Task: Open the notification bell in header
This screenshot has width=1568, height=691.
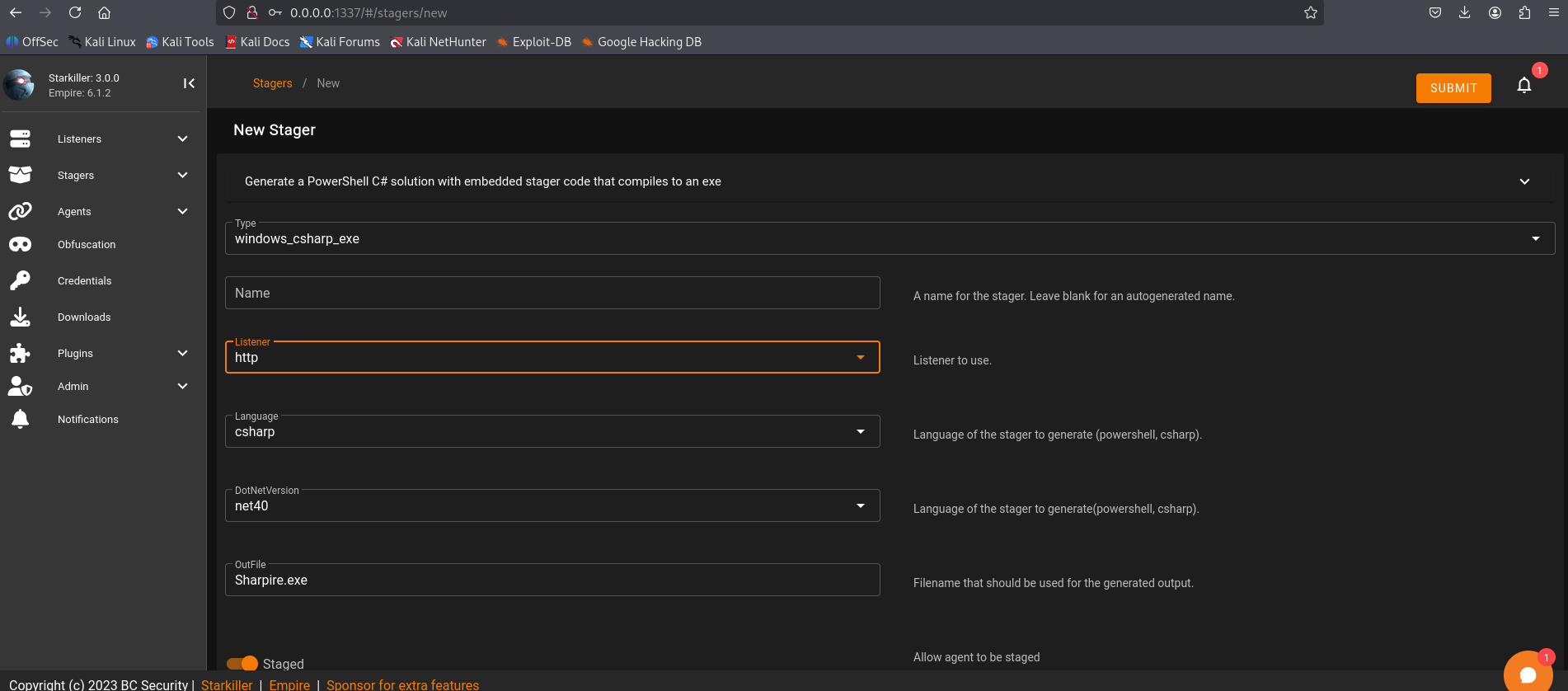Action: [x=1524, y=85]
